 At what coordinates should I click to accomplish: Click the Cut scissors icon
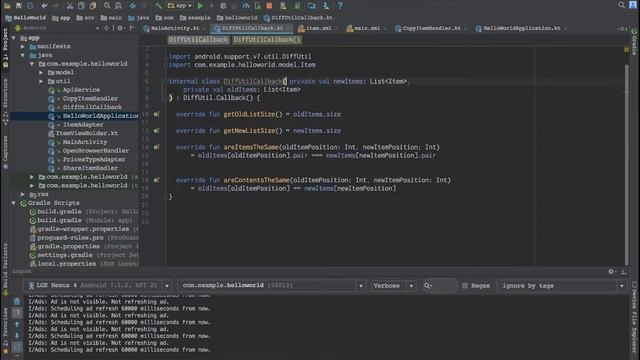pos(70,6)
